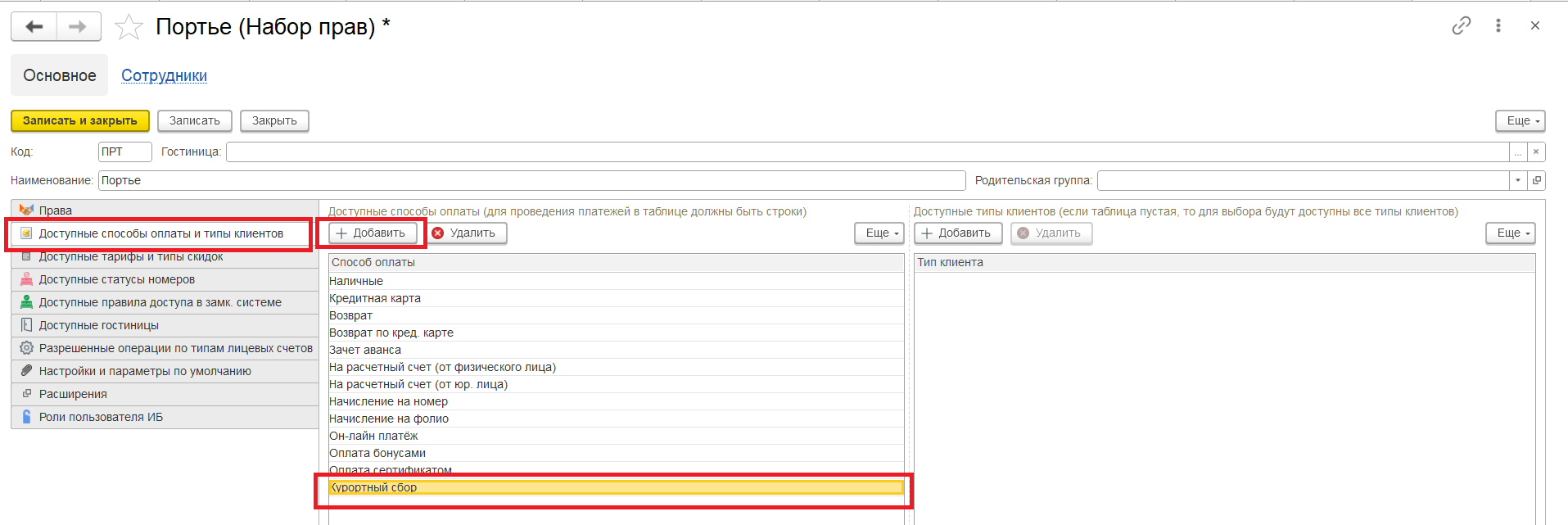This screenshot has height=525, width=1568.
Task: Select the Расширения section
Action: (x=165, y=394)
